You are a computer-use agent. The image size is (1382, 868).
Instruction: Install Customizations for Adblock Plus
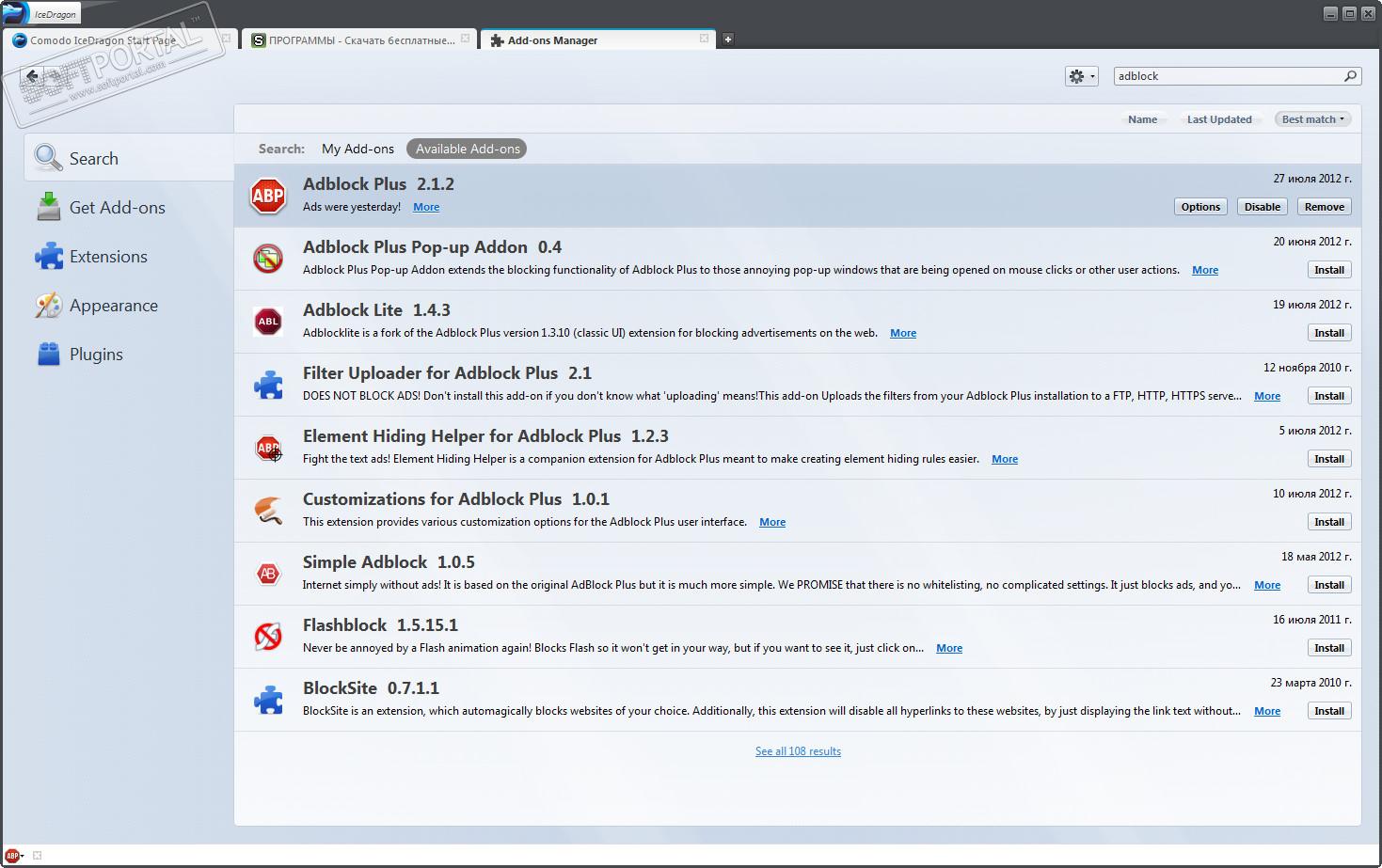(x=1329, y=522)
